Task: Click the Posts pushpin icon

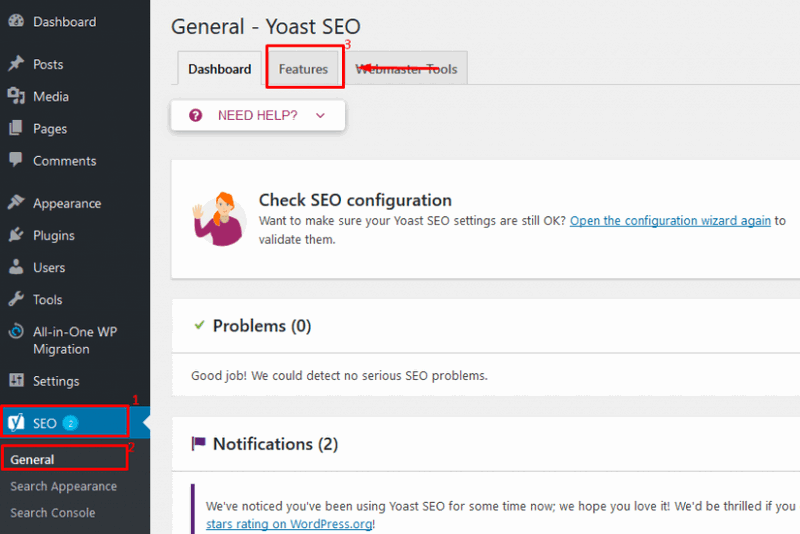Action: click(x=16, y=63)
